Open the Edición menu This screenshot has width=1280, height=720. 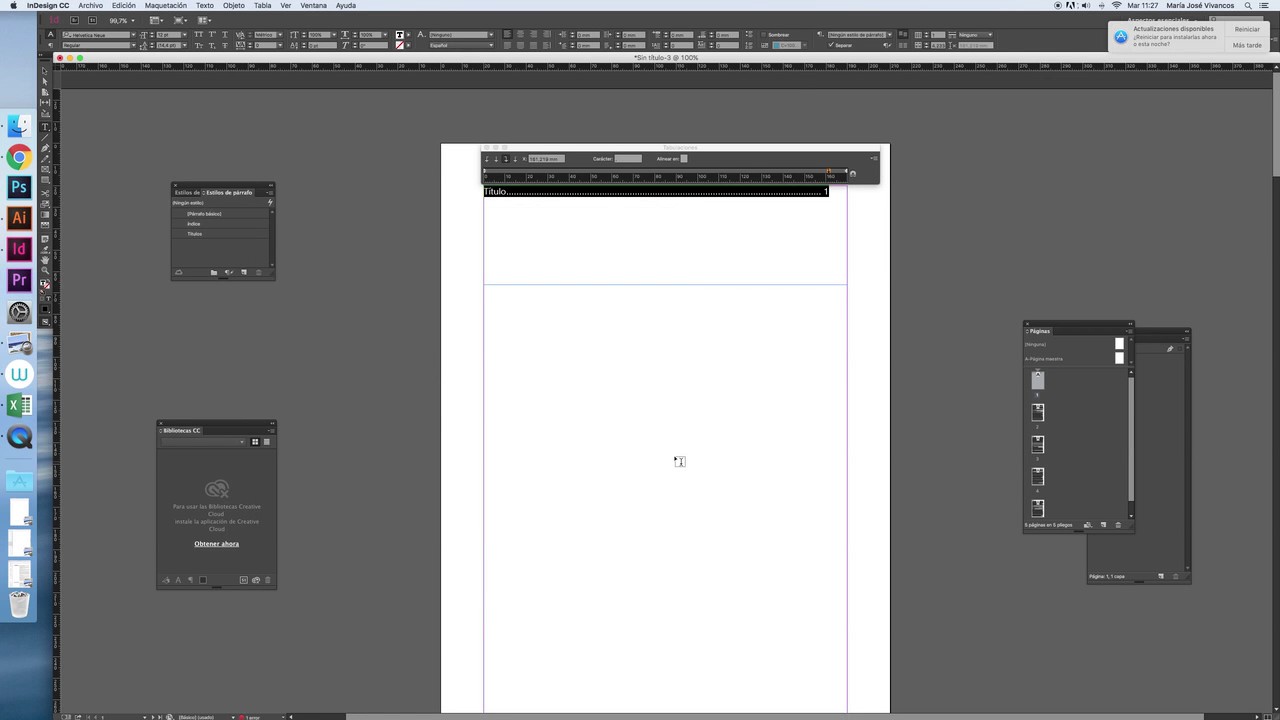coord(123,6)
